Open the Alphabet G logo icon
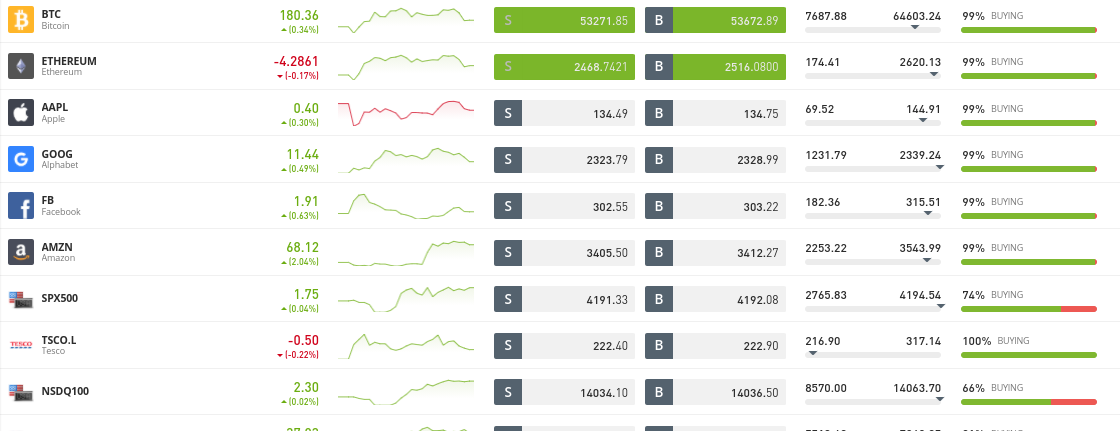This screenshot has width=1120, height=431. [x=21, y=159]
